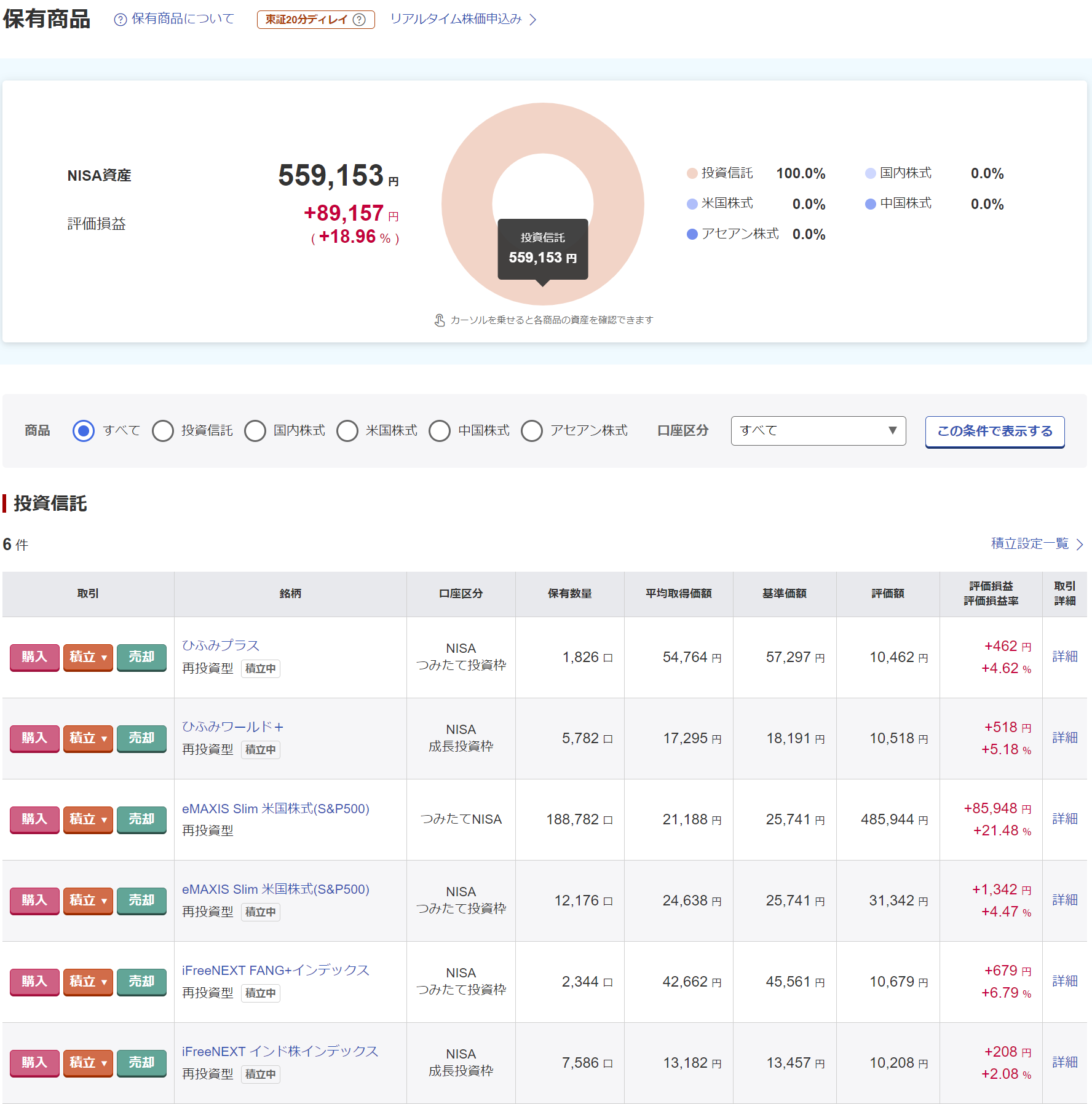Click the 銘柄 column header
The width and height of the screenshot is (1092, 1104).
[290, 594]
